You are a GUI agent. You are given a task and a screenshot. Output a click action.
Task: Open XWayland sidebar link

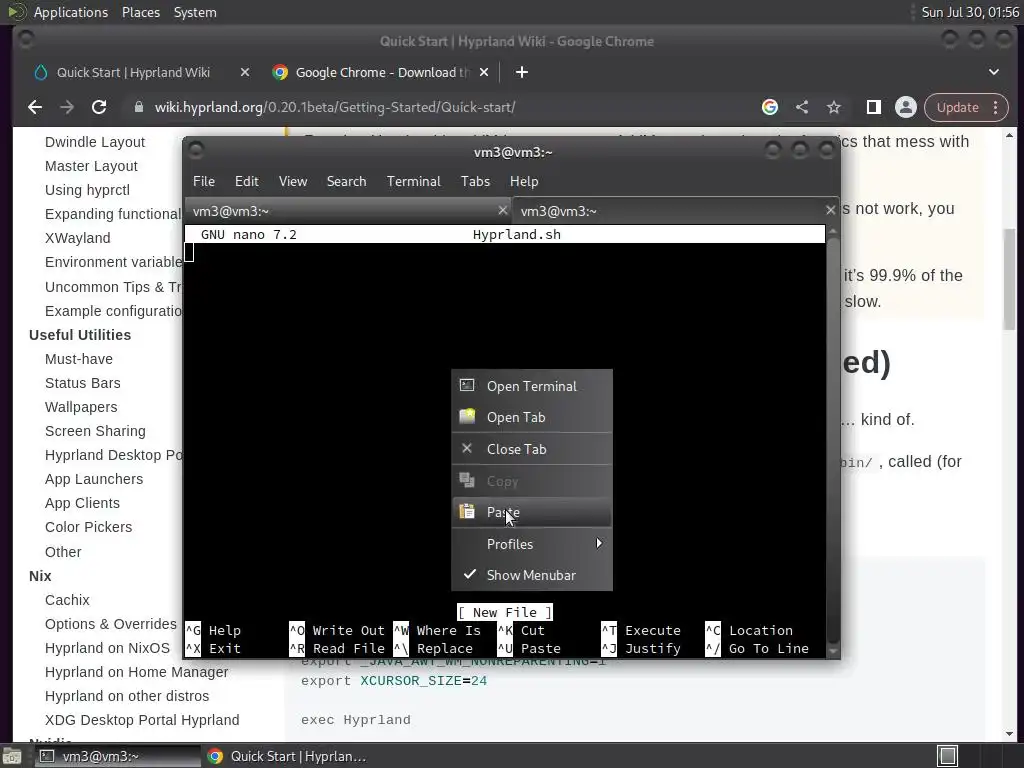[77, 238]
